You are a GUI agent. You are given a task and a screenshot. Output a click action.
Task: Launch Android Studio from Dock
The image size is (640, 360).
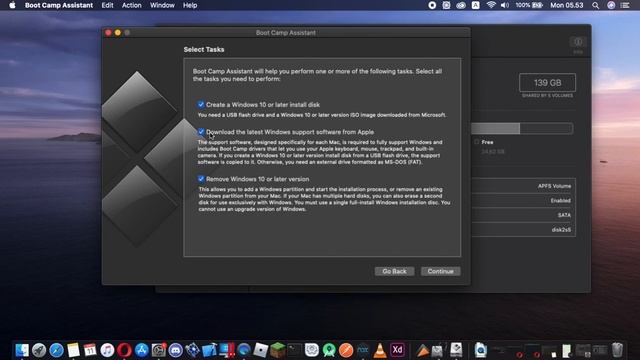click(x=329, y=350)
